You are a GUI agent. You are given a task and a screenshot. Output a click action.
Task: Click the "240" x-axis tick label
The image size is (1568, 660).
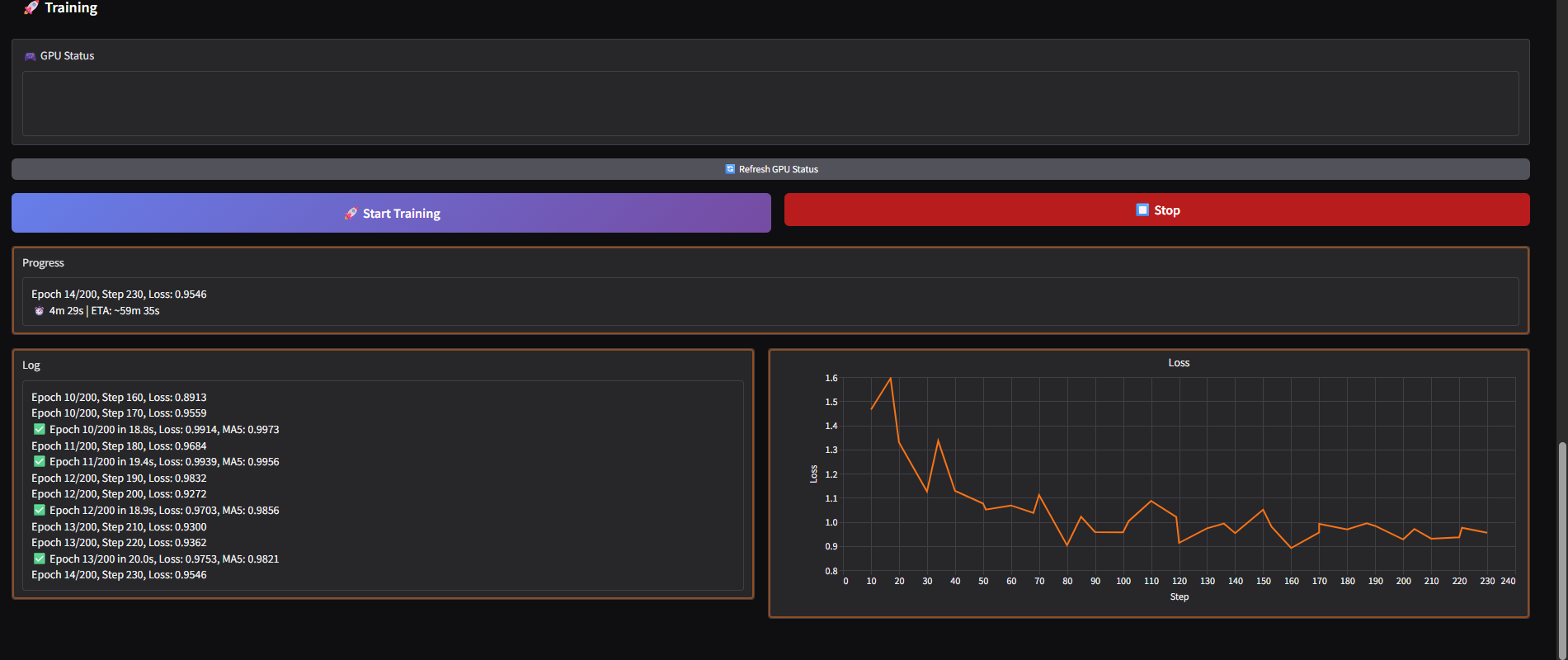(1508, 581)
